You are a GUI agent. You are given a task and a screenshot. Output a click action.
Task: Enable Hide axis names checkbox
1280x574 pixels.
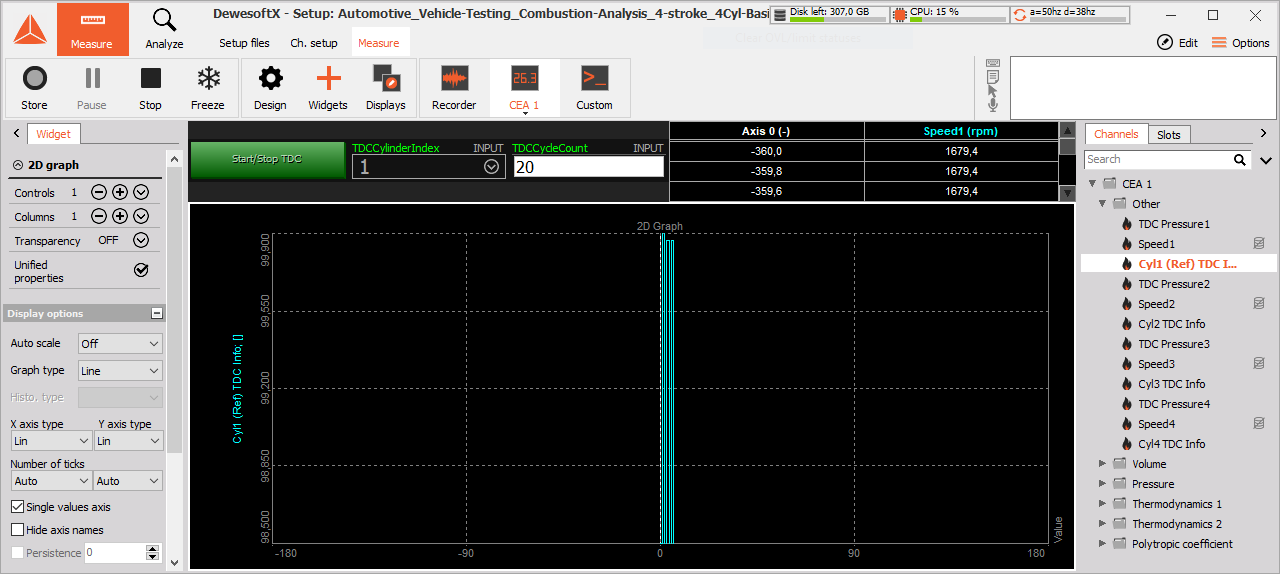[17, 530]
